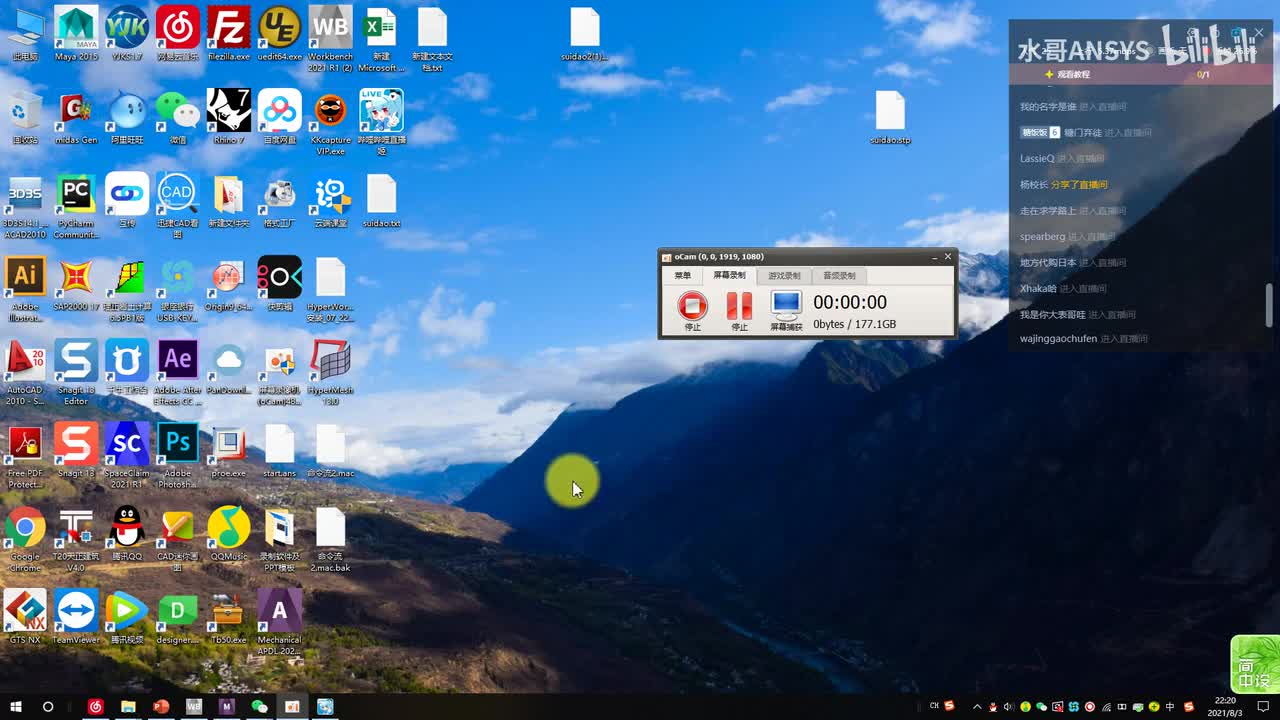1280x720 pixels.
Task: Click username LassieQ in the live chat
Action: tap(1037, 159)
